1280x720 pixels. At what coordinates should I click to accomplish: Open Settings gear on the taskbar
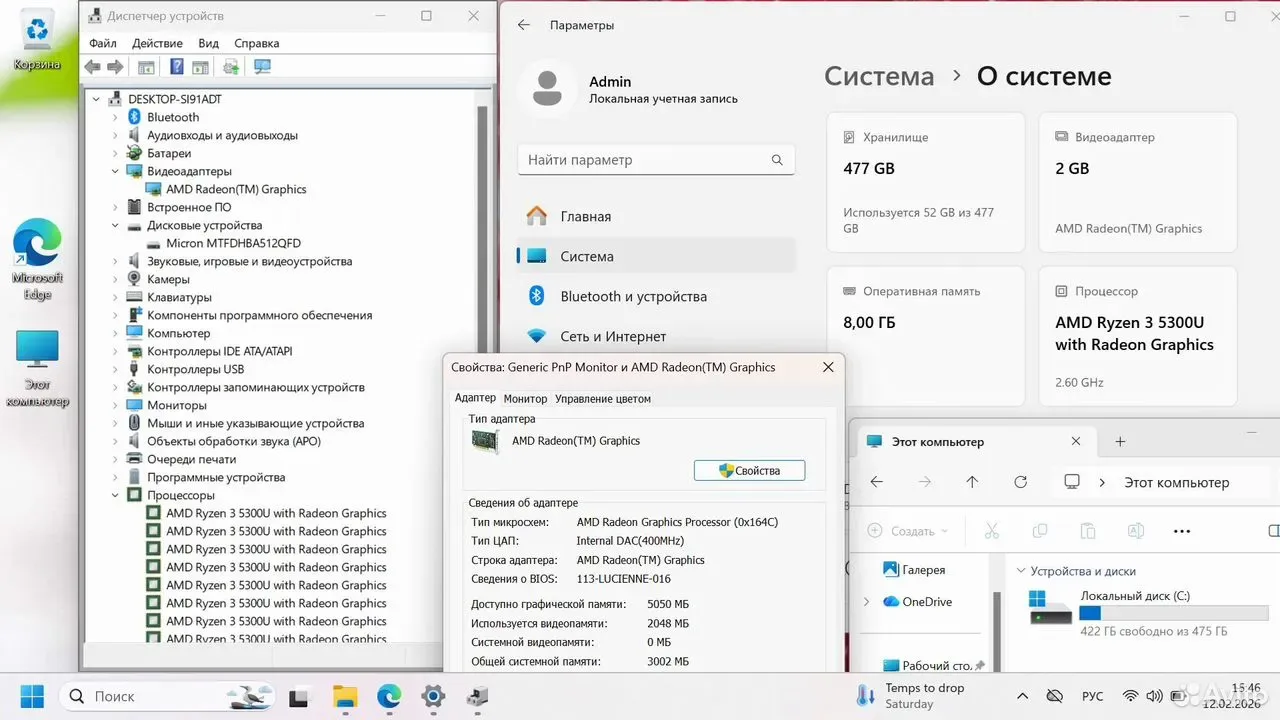click(433, 696)
